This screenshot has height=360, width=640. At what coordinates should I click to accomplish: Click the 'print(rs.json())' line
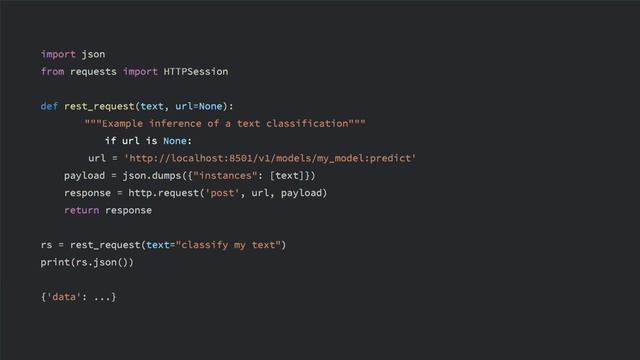click(x=87, y=262)
